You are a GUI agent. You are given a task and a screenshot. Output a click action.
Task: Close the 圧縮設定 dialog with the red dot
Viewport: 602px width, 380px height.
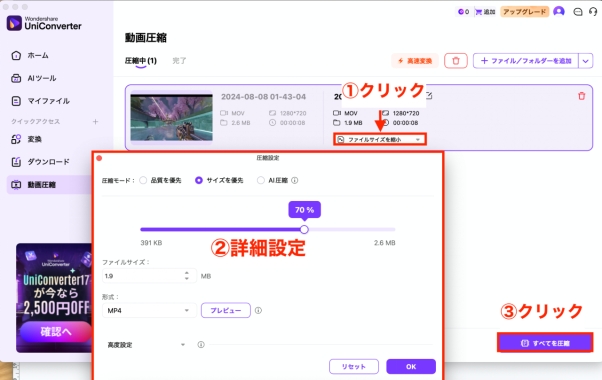(x=99, y=158)
